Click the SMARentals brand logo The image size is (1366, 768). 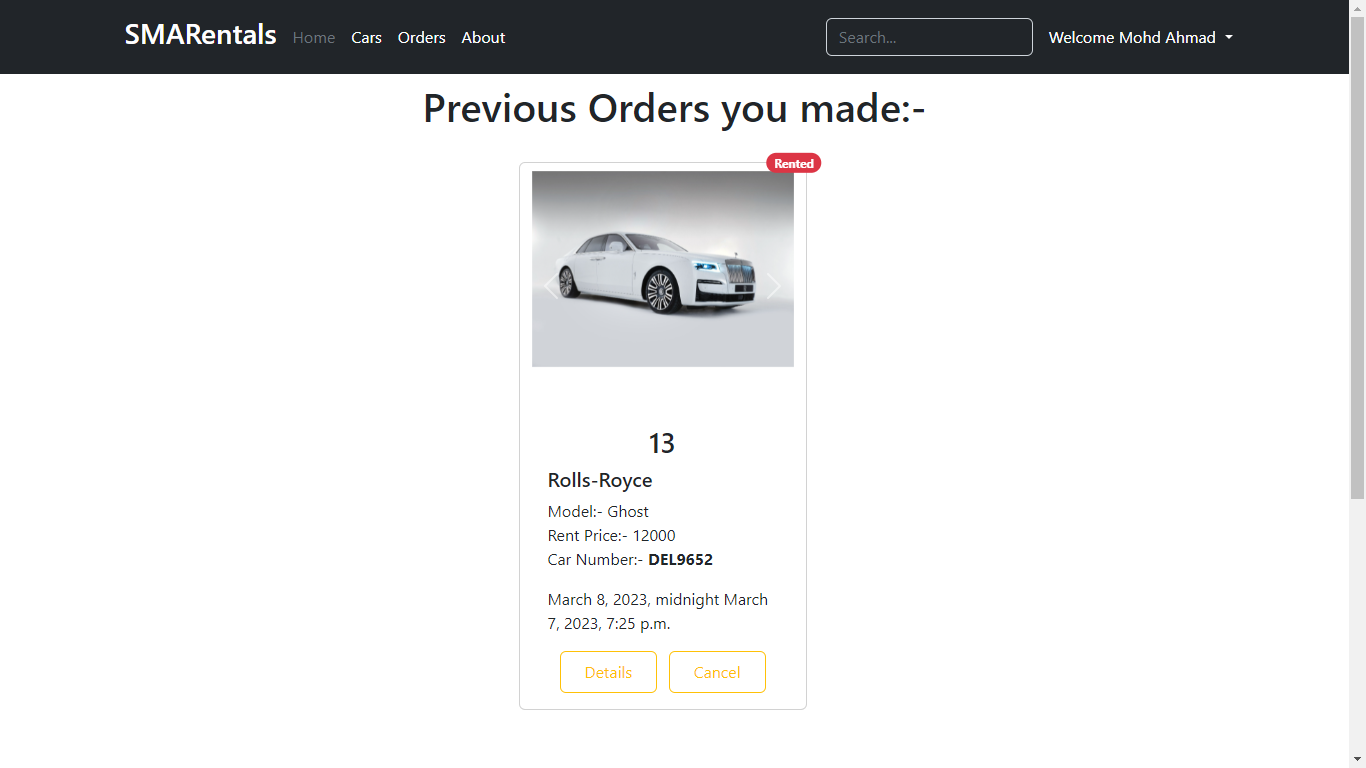[x=200, y=35]
